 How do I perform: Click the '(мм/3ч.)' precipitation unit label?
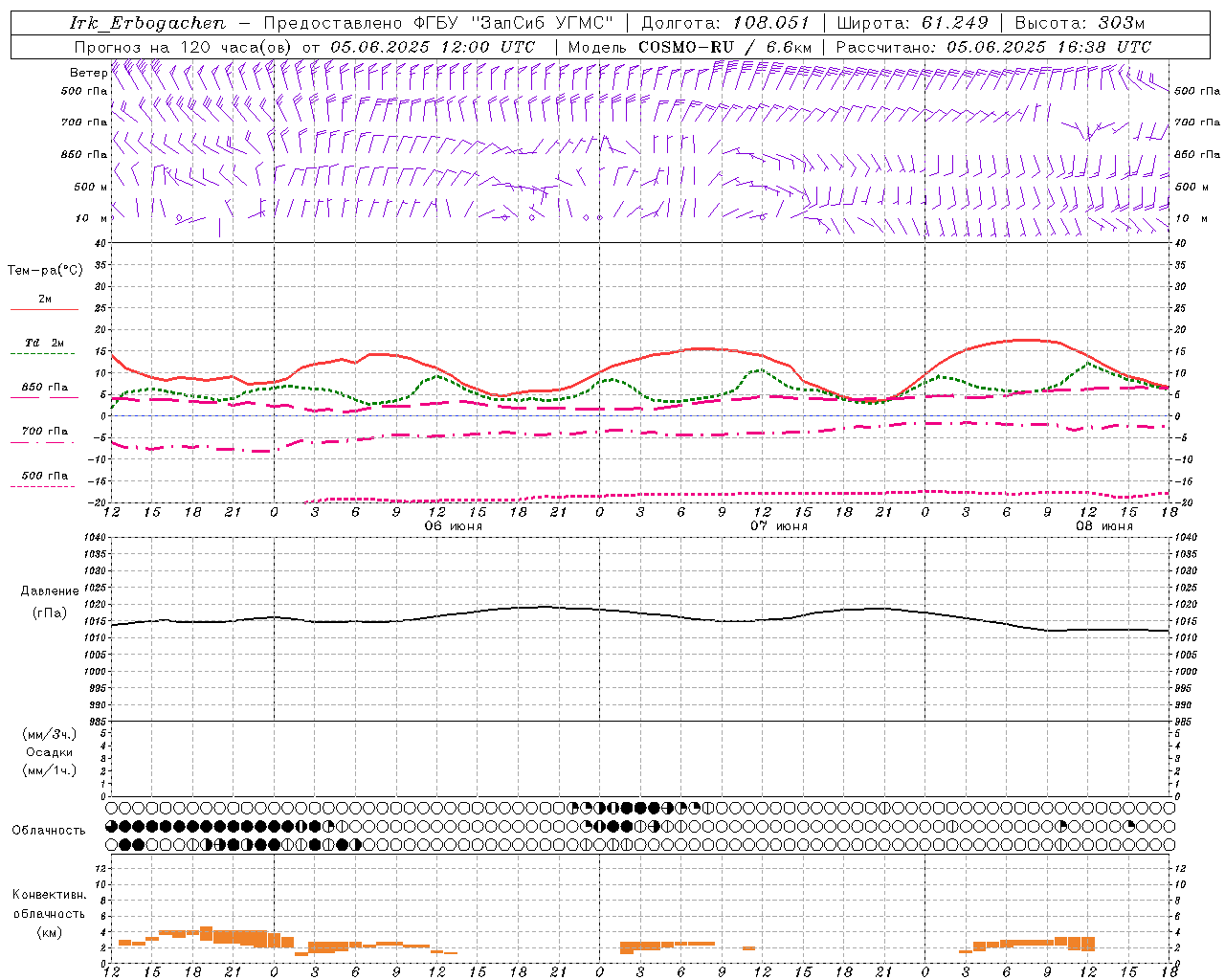pyautogui.click(x=50, y=734)
